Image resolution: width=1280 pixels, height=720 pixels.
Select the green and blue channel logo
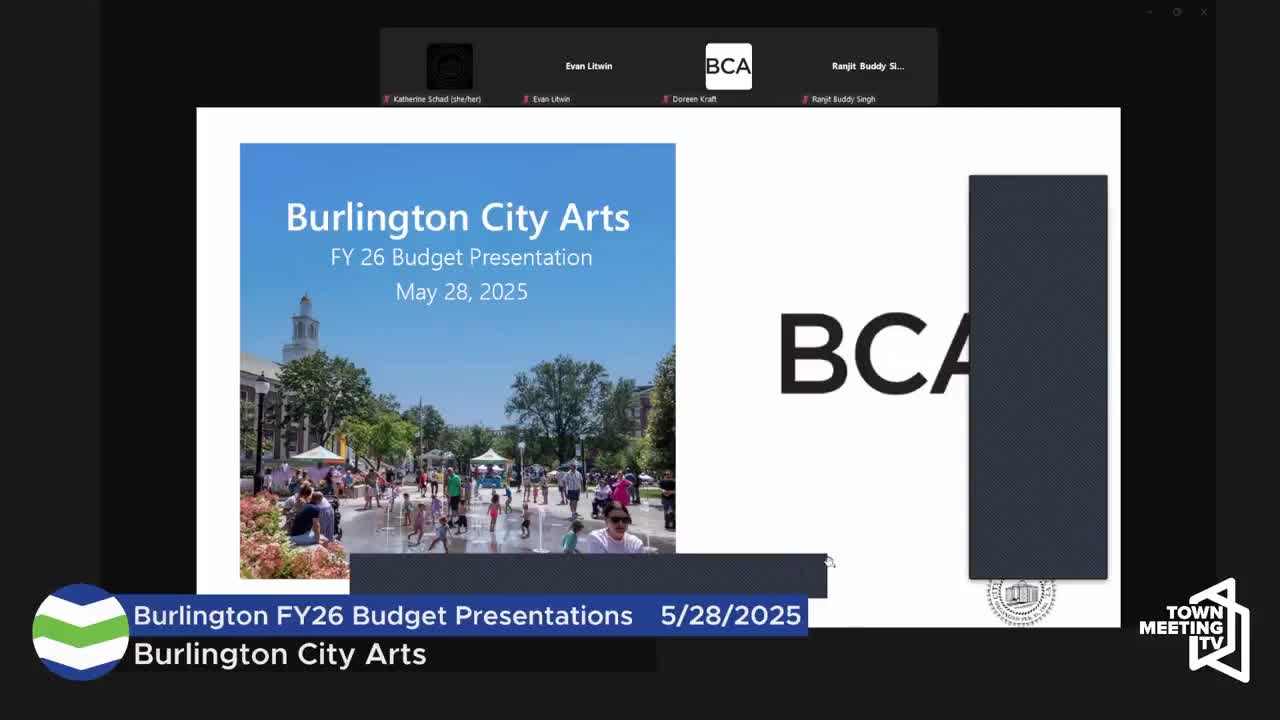(80, 633)
